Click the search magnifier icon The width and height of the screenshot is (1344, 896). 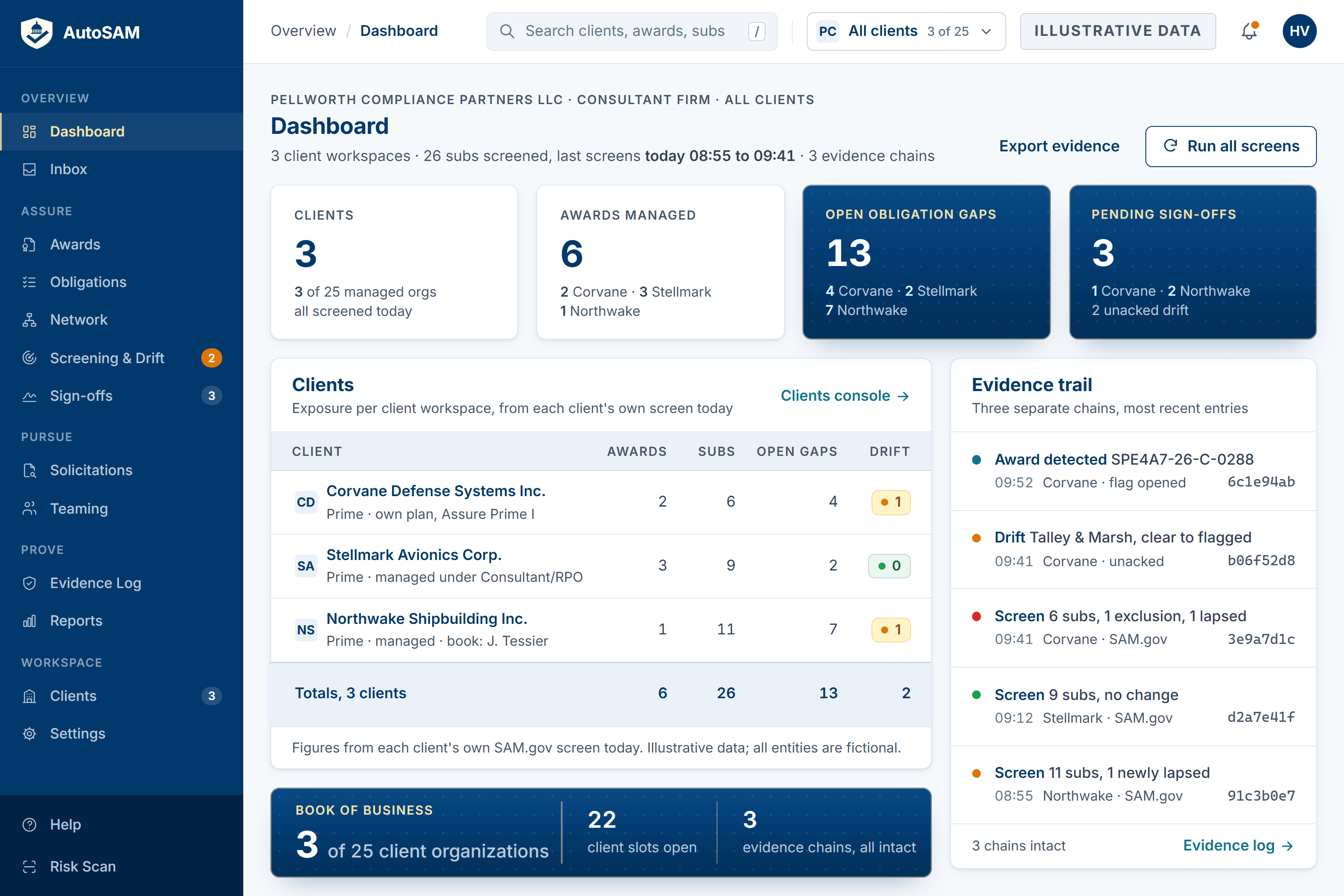pos(507,31)
